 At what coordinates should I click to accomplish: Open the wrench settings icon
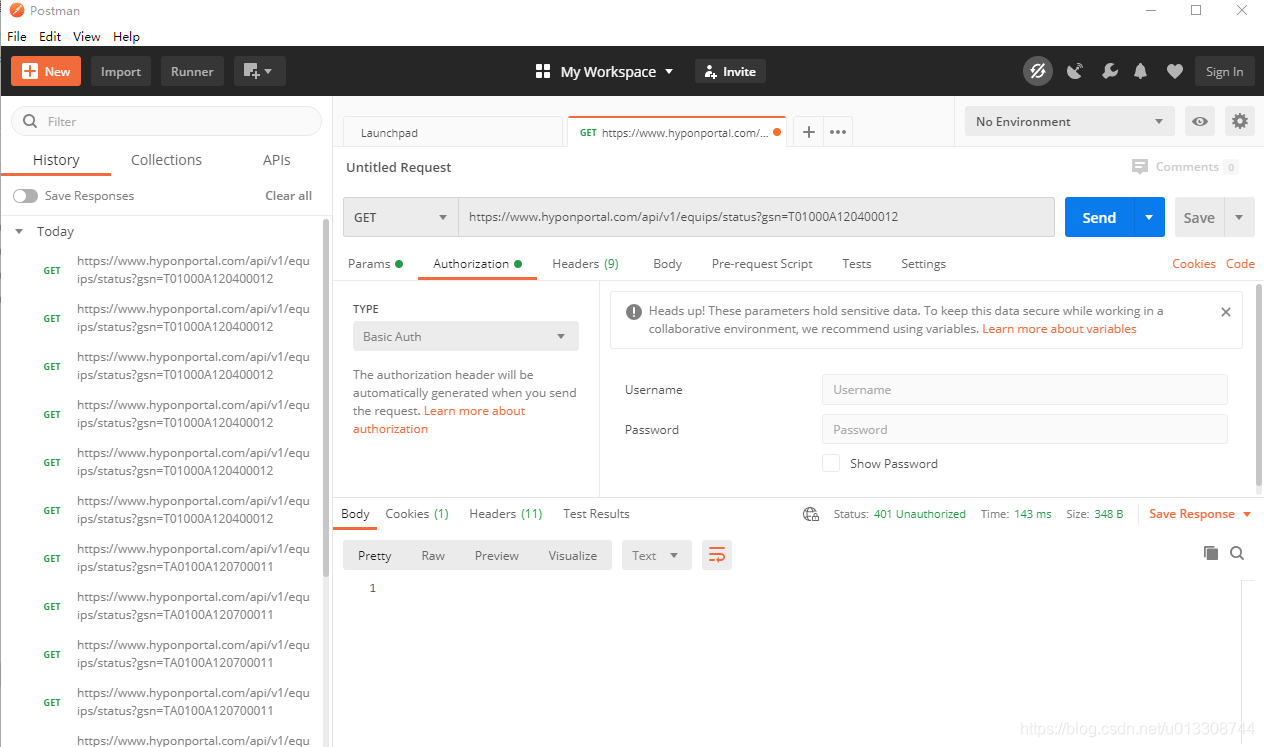[x=1109, y=71]
